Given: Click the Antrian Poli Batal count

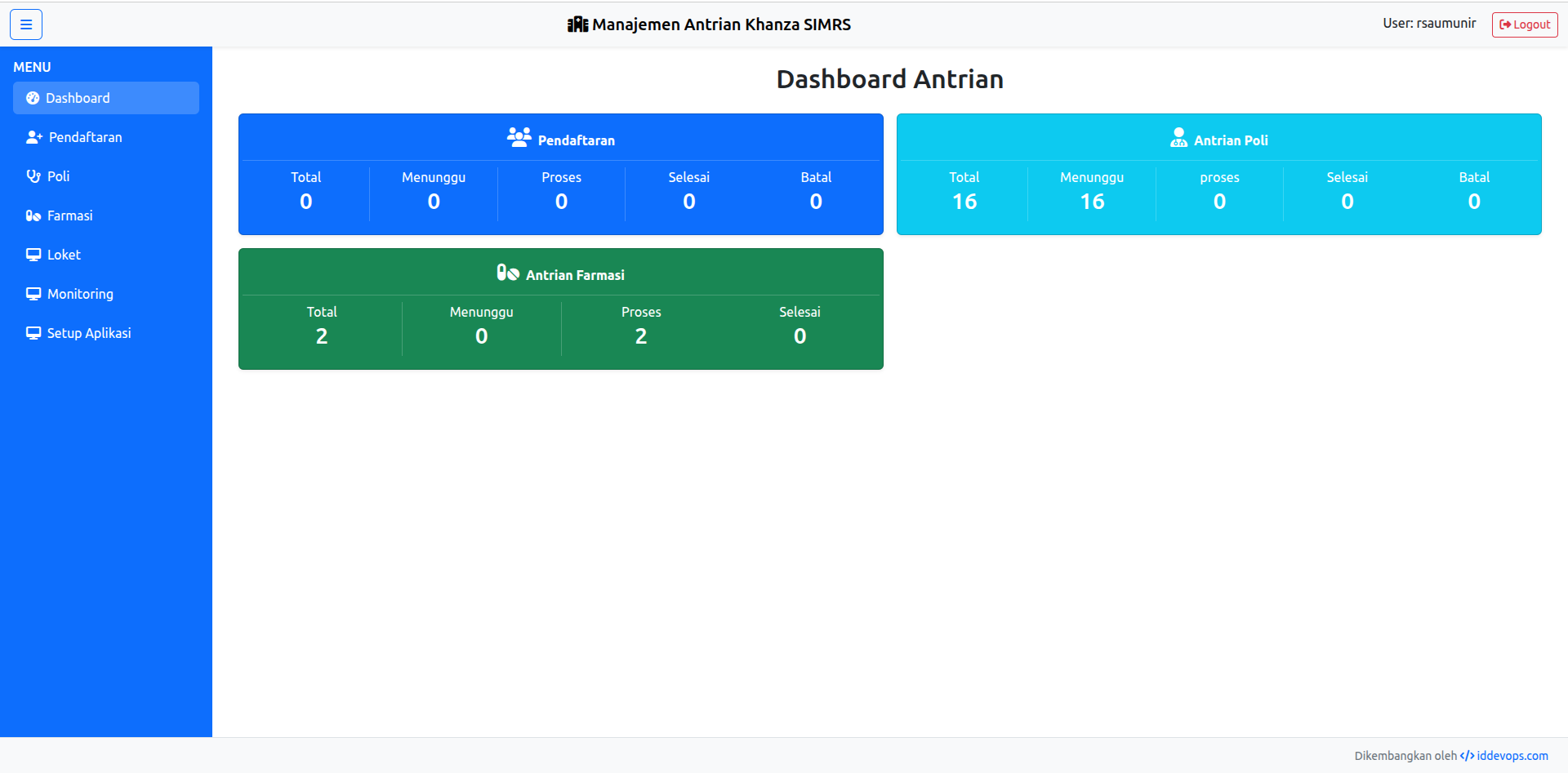Looking at the screenshot, I should [1474, 202].
